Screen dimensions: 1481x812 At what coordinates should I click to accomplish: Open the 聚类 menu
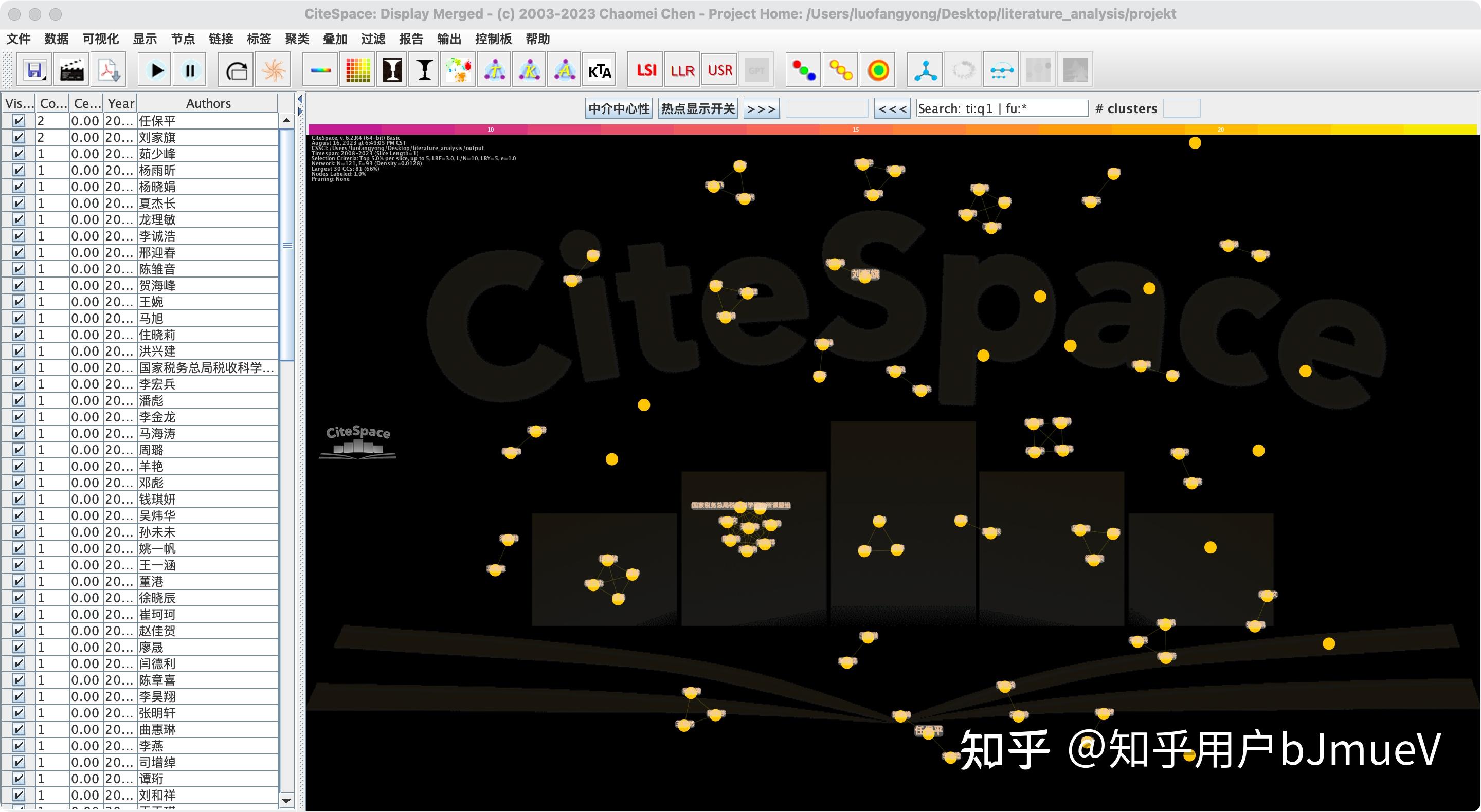[x=296, y=39]
